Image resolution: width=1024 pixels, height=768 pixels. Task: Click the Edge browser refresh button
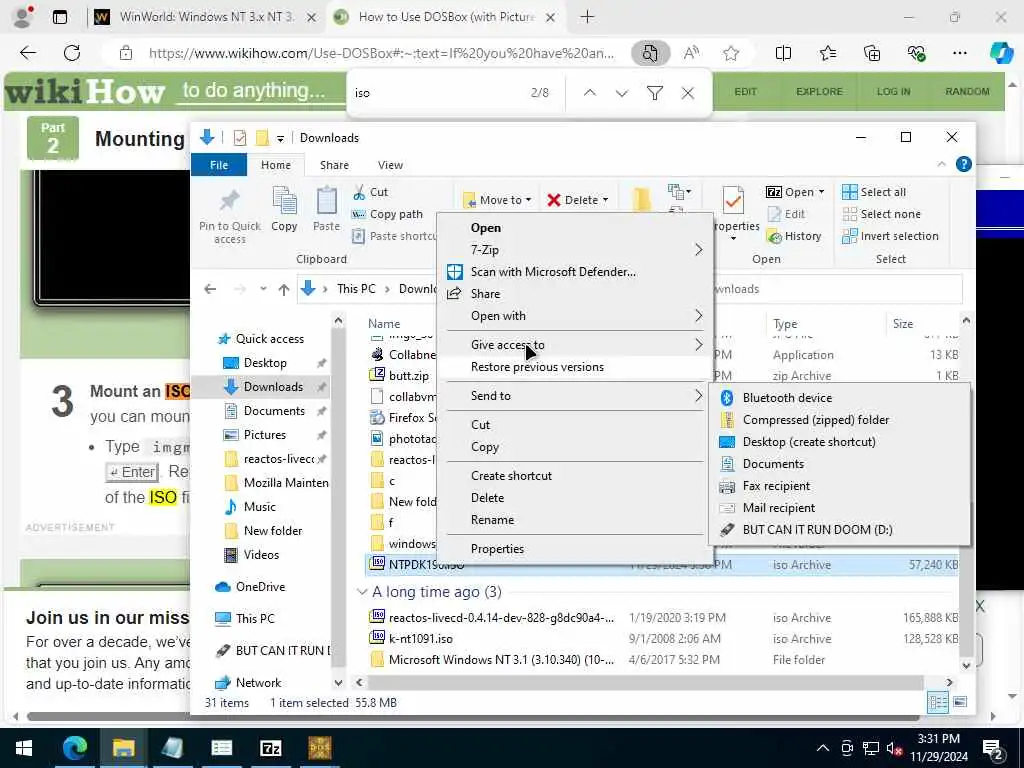click(72, 53)
